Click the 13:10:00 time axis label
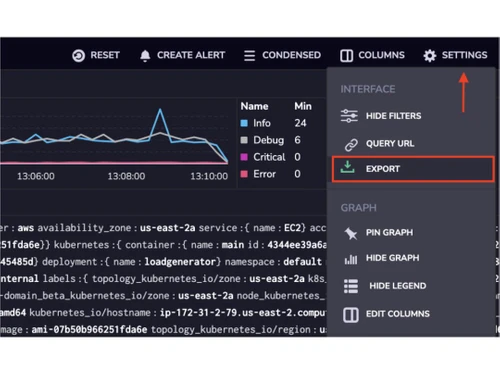500x375 pixels. pos(209,176)
